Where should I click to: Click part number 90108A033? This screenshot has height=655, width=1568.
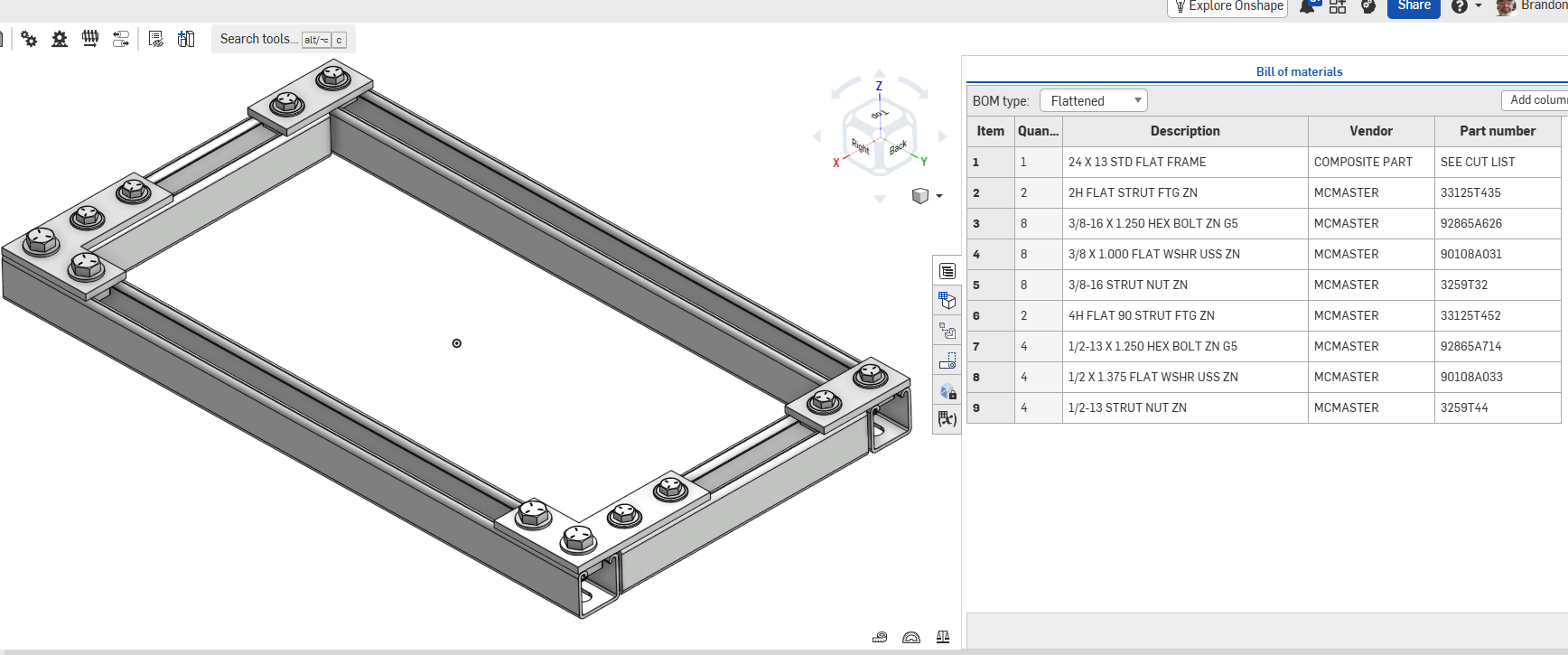[1498, 377]
